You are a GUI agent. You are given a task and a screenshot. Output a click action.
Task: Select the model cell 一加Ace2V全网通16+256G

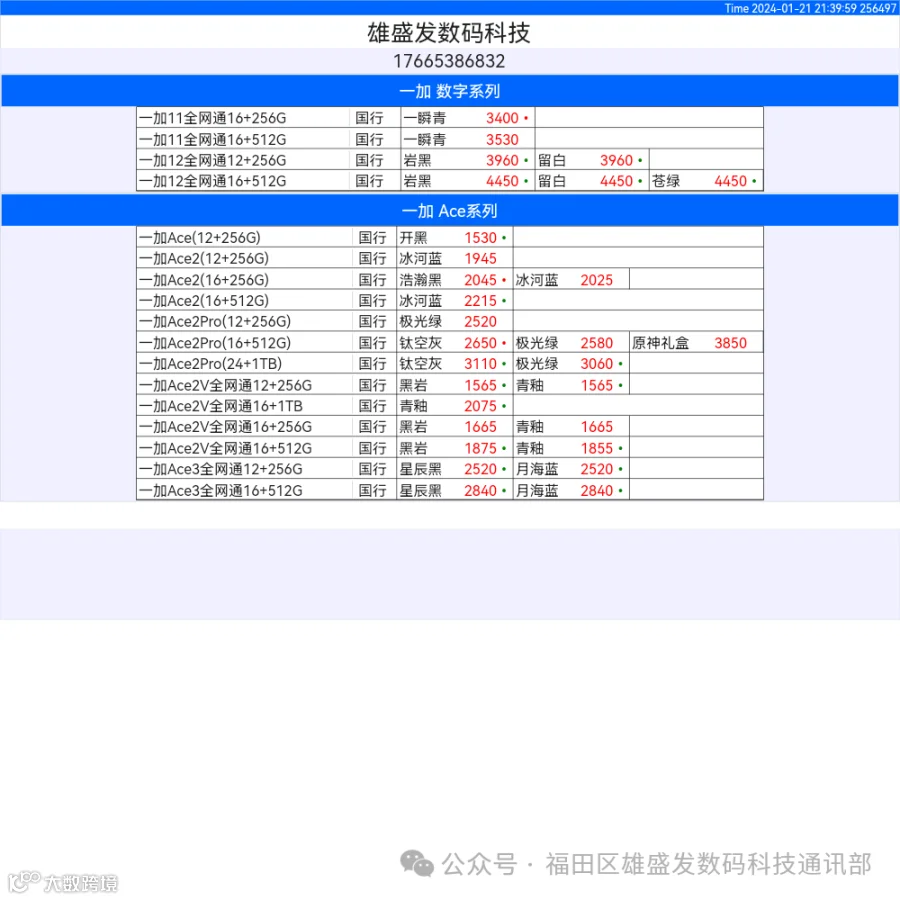(245, 426)
